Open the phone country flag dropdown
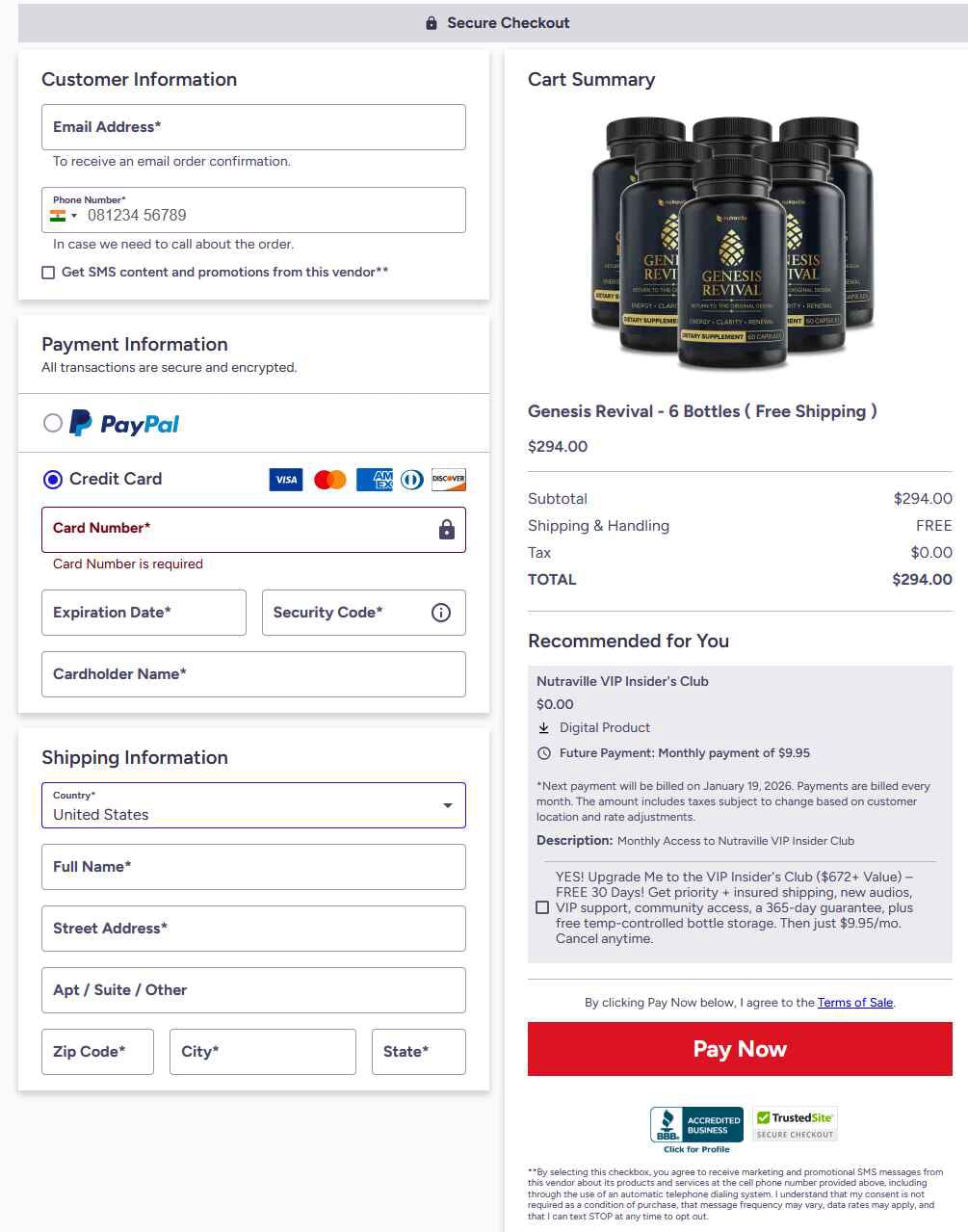Screen dimensions: 968x1232 64,216
